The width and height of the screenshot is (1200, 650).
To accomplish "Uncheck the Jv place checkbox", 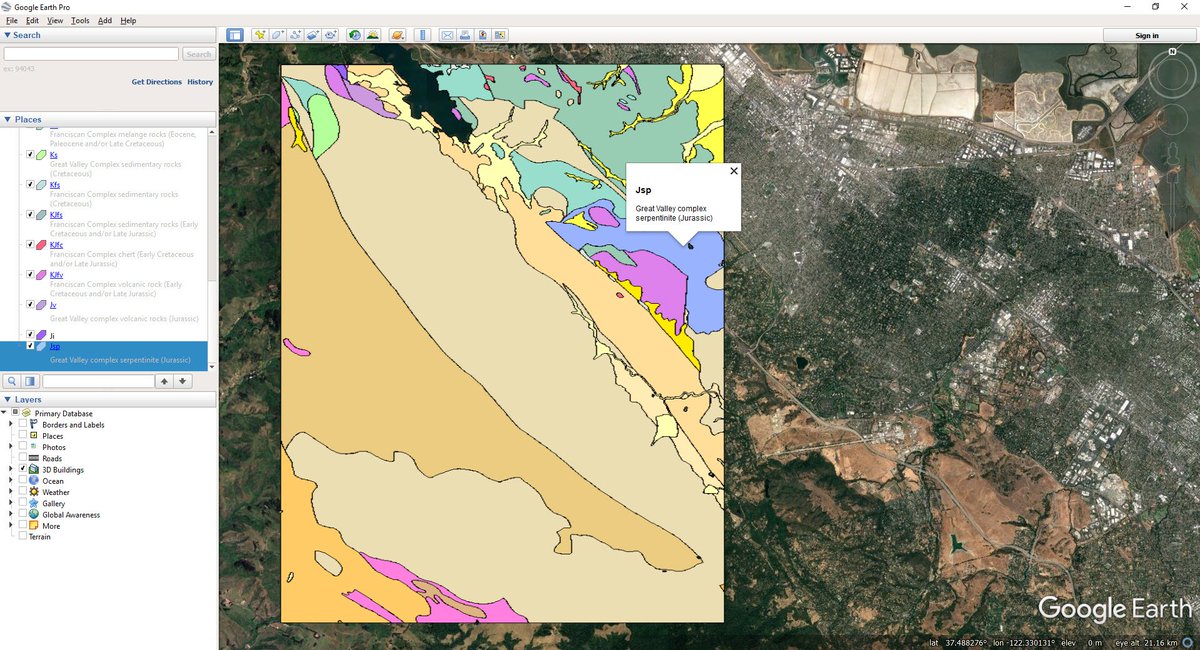I will [x=30, y=305].
